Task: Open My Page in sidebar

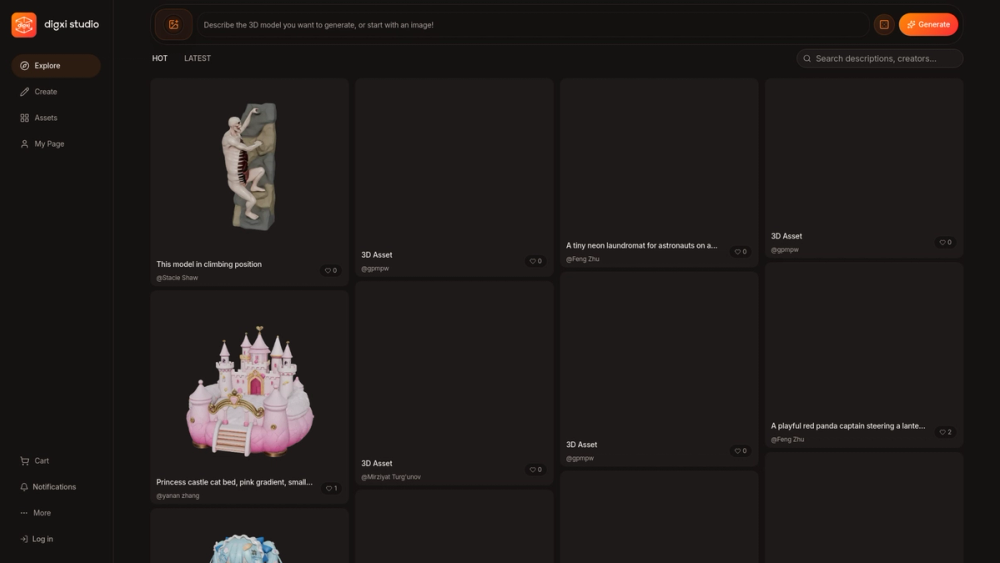Action: click(x=56, y=144)
